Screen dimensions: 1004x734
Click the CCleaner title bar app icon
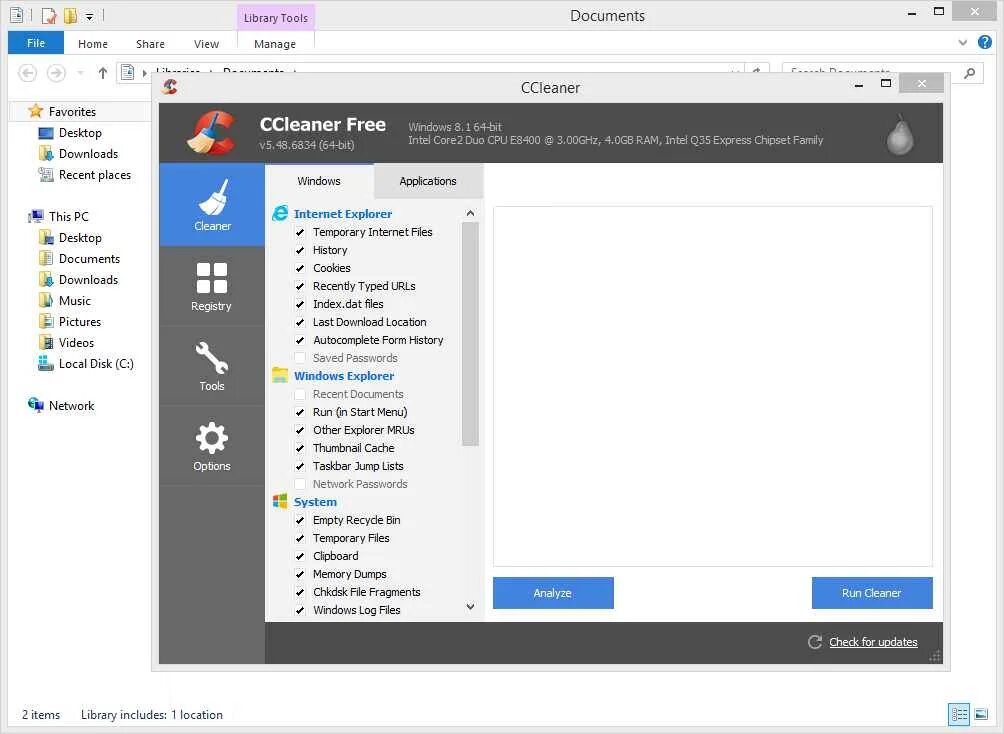(170, 86)
